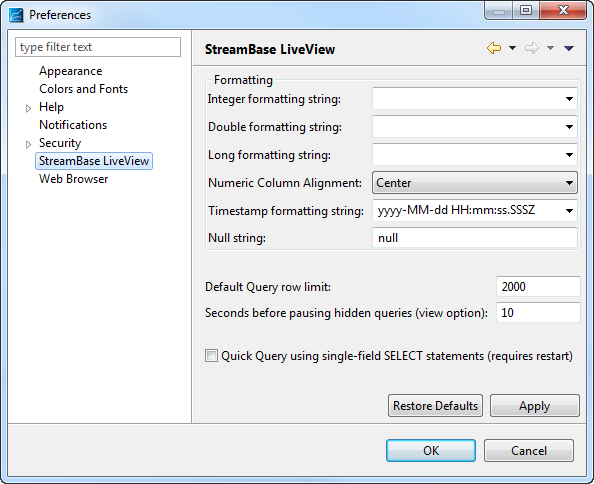Click the type filter text field

point(98,47)
